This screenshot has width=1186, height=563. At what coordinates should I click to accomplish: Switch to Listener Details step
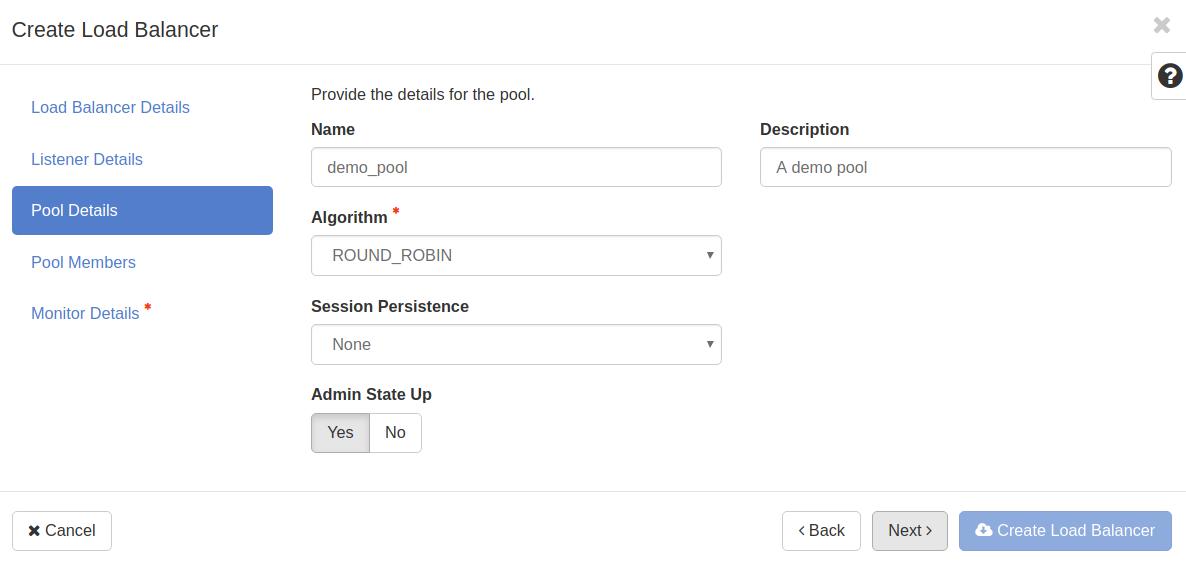(87, 159)
